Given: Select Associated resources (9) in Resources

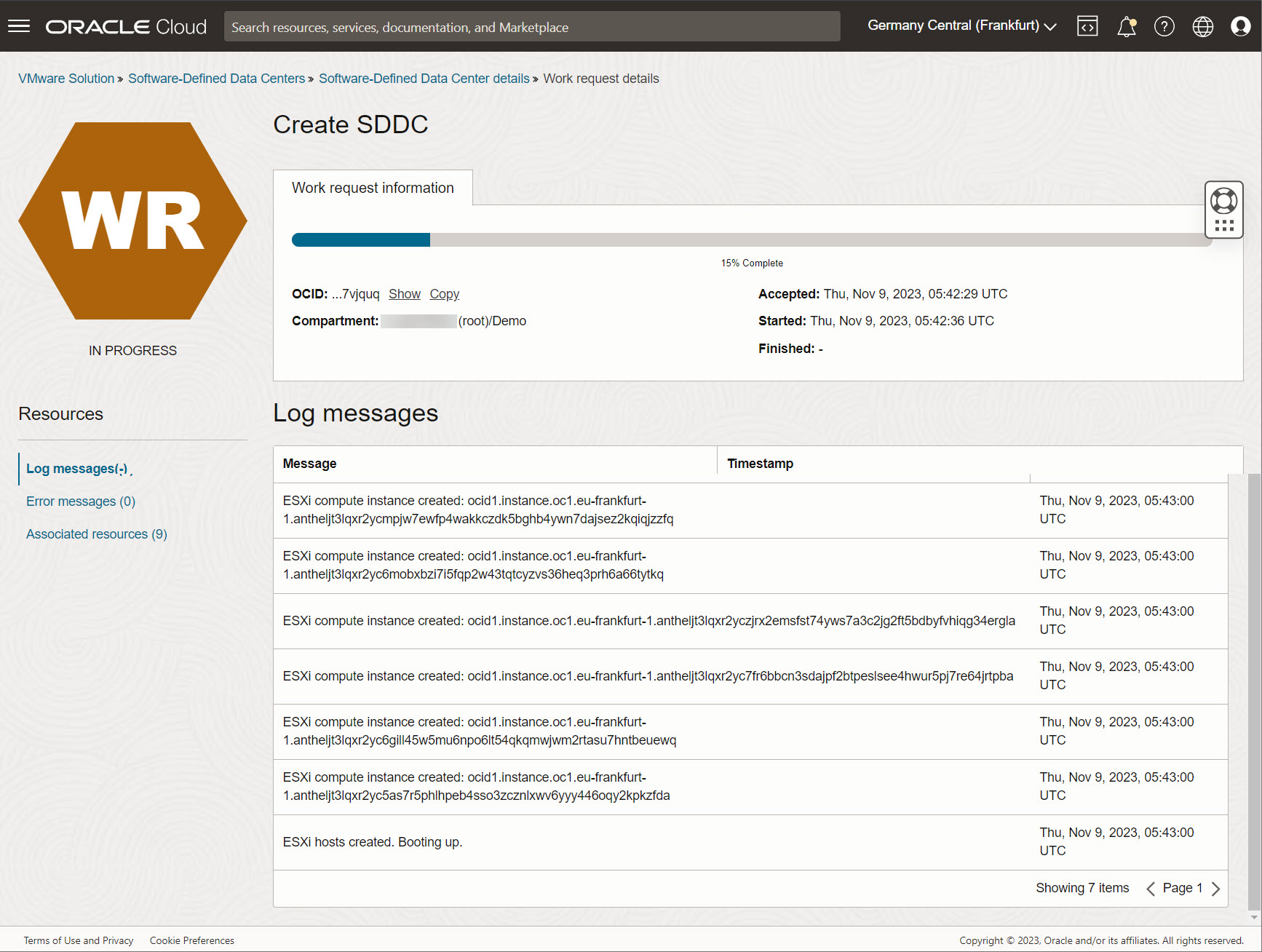Looking at the screenshot, I should [x=97, y=534].
